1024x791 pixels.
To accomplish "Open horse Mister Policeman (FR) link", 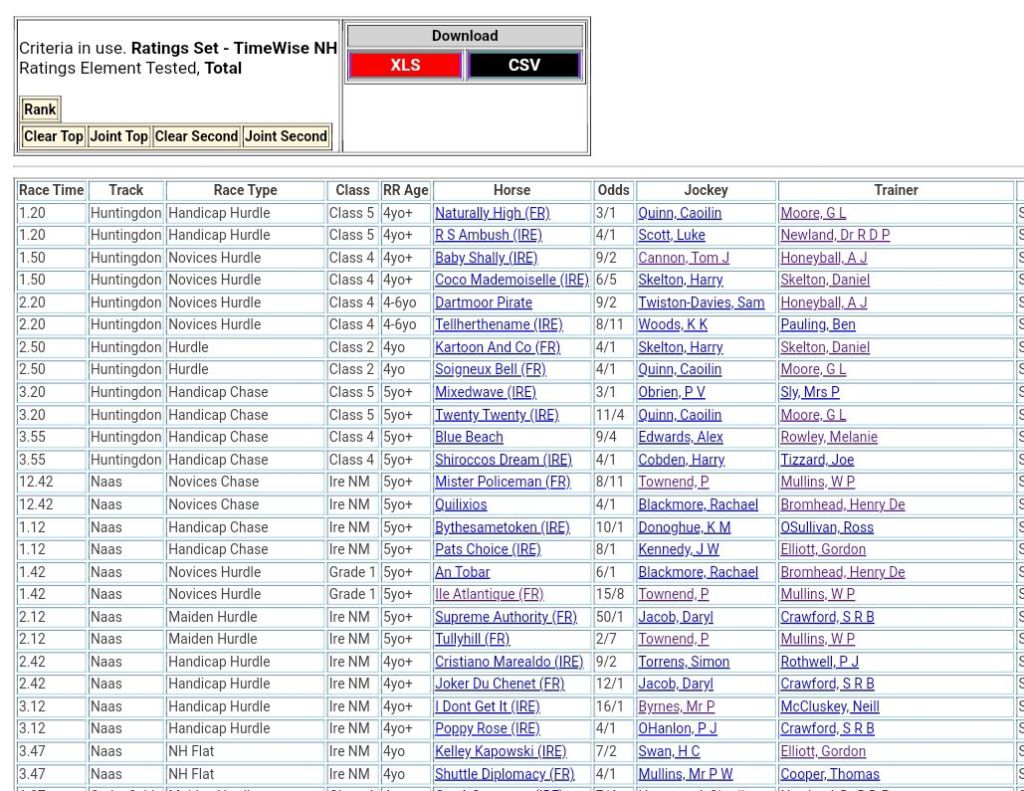I will click(x=502, y=482).
